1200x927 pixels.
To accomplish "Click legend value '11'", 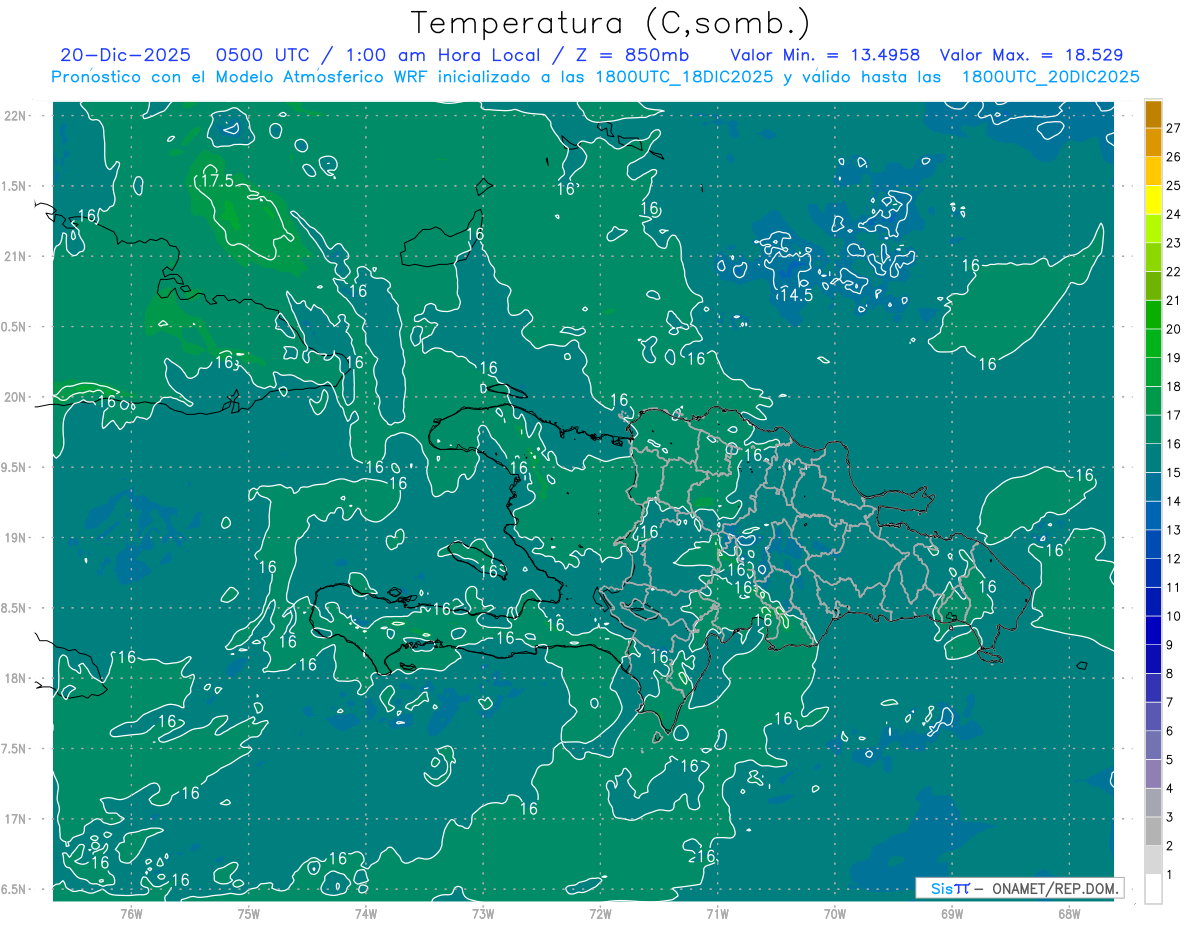I will (1173, 588).
